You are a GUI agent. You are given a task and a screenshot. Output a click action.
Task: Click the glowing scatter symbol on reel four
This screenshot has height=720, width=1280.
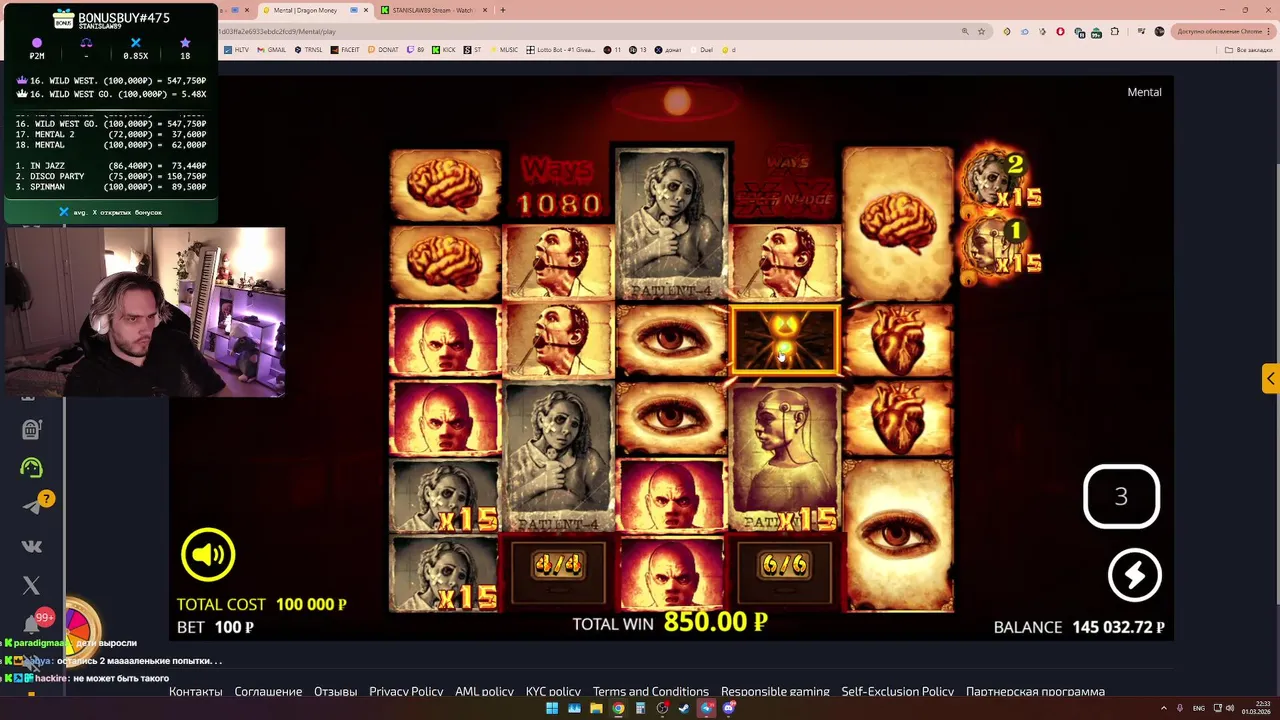[785, 341]
